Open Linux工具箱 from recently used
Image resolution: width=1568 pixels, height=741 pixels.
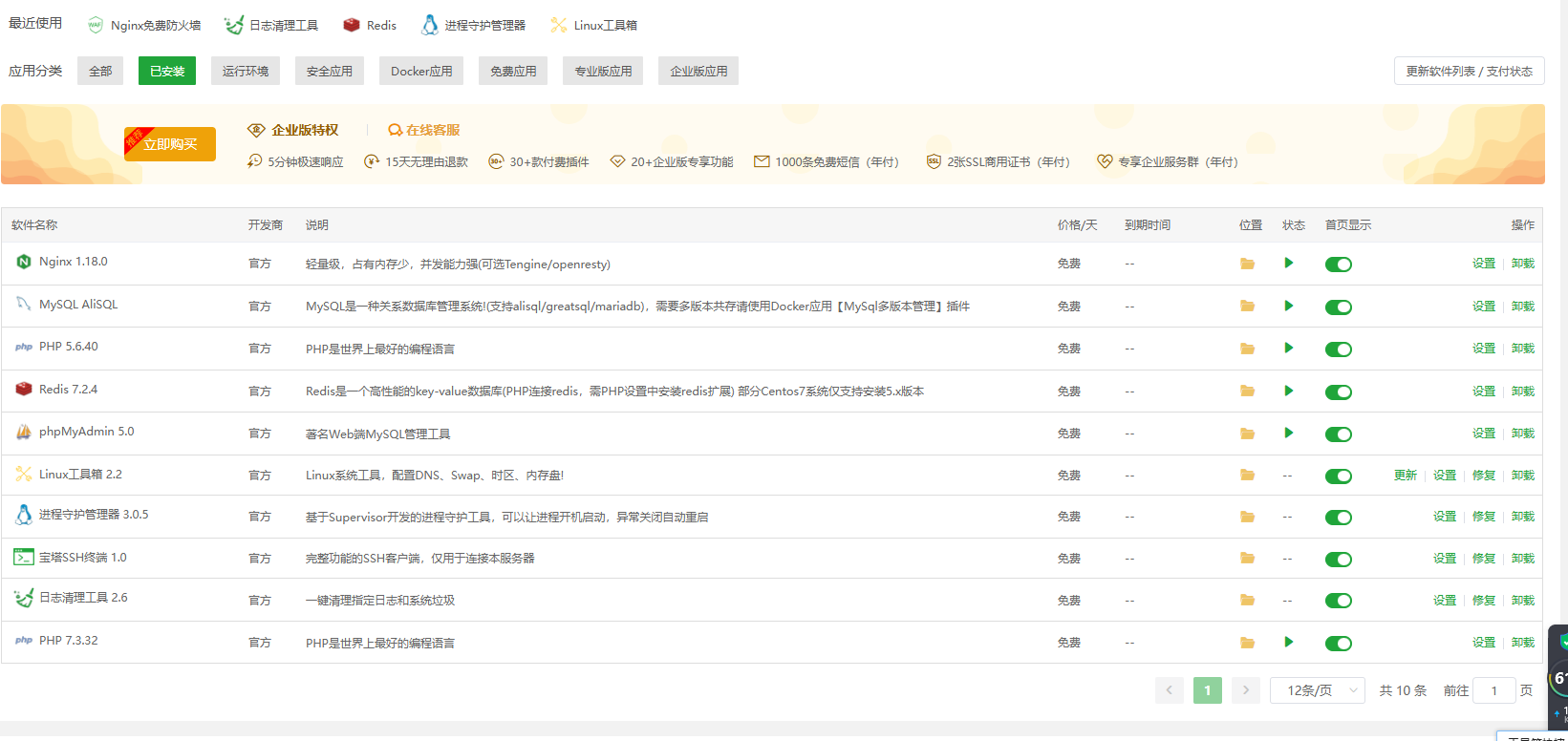pyautogui.click(x=594, y=26)
